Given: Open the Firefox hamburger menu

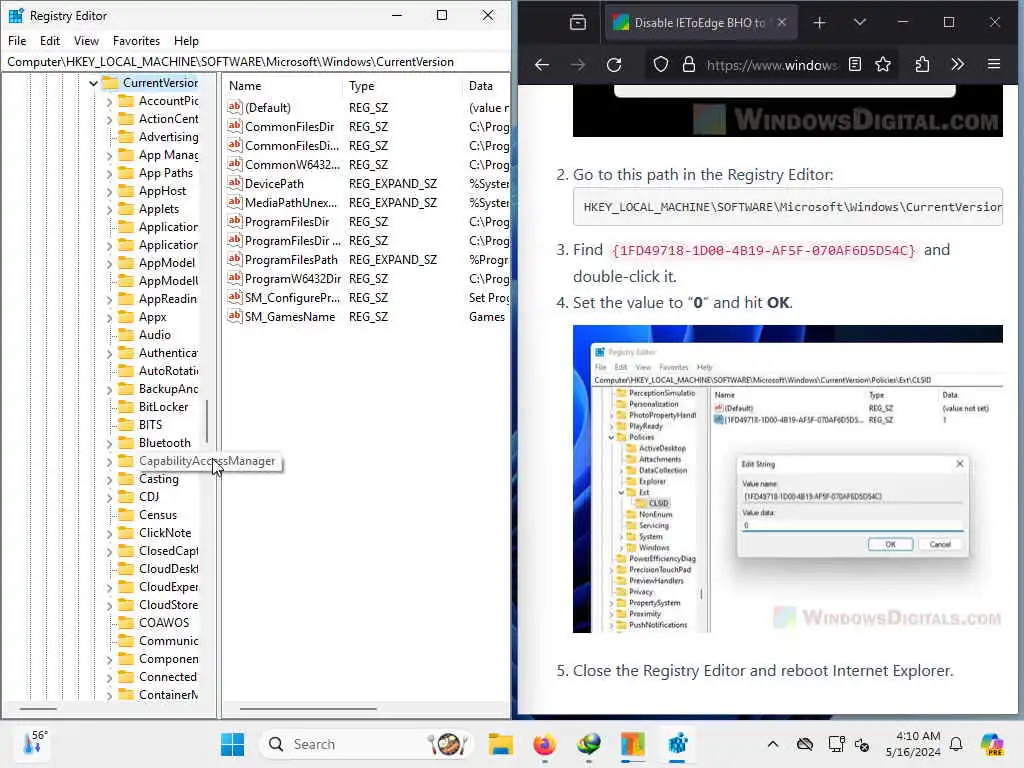Looking at the screenshot, I should [994, 64].
